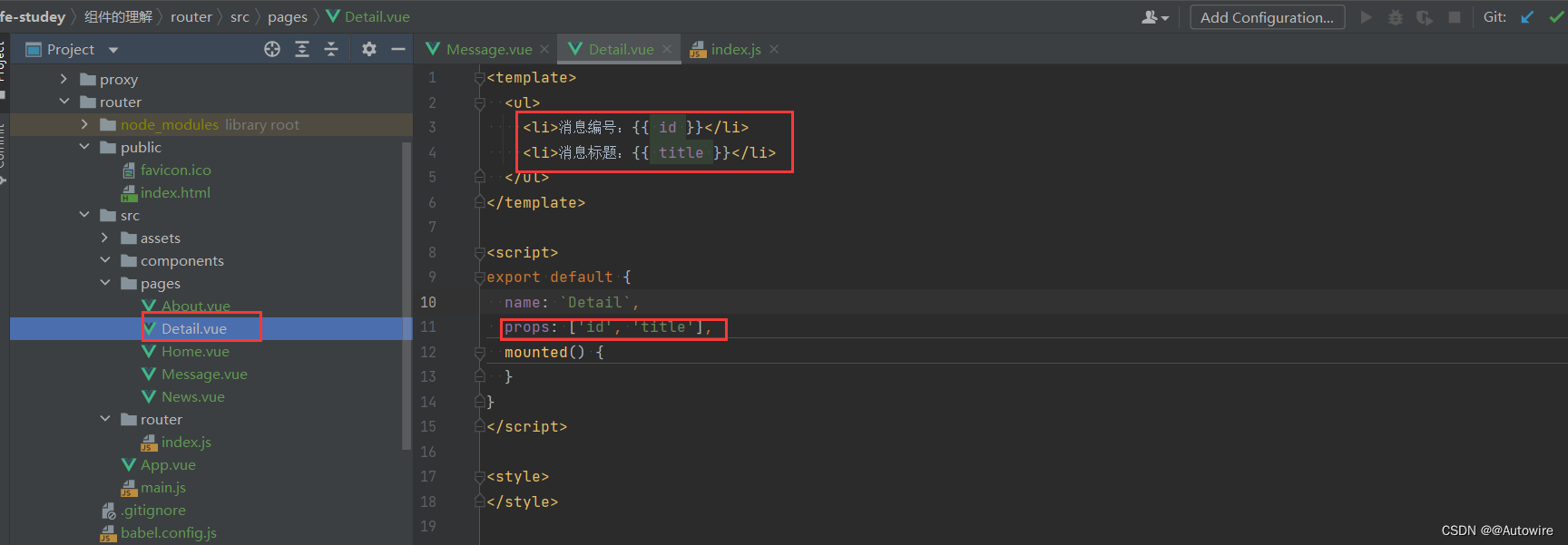Close the Message.vue tab
Image resolution: width=1568 pixels, height=545 pixels.
click(x=544, y=49)
